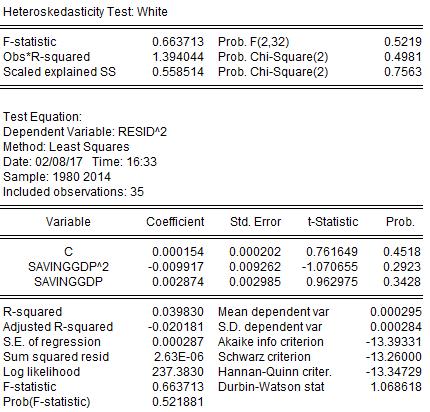Select the Prob(F-statistic) value 0.521881

178,402
